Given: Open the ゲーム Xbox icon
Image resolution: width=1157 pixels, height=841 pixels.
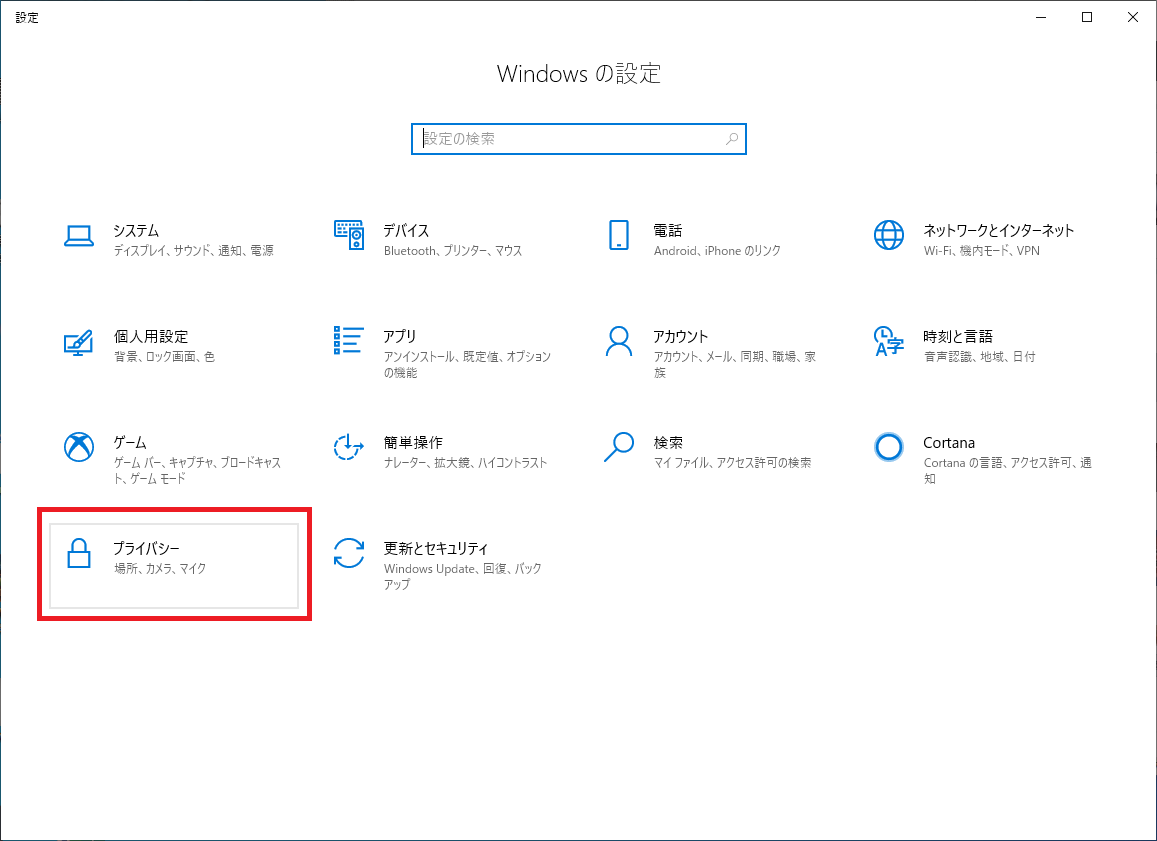Looking at the screenshot, I should coord(78,447).
